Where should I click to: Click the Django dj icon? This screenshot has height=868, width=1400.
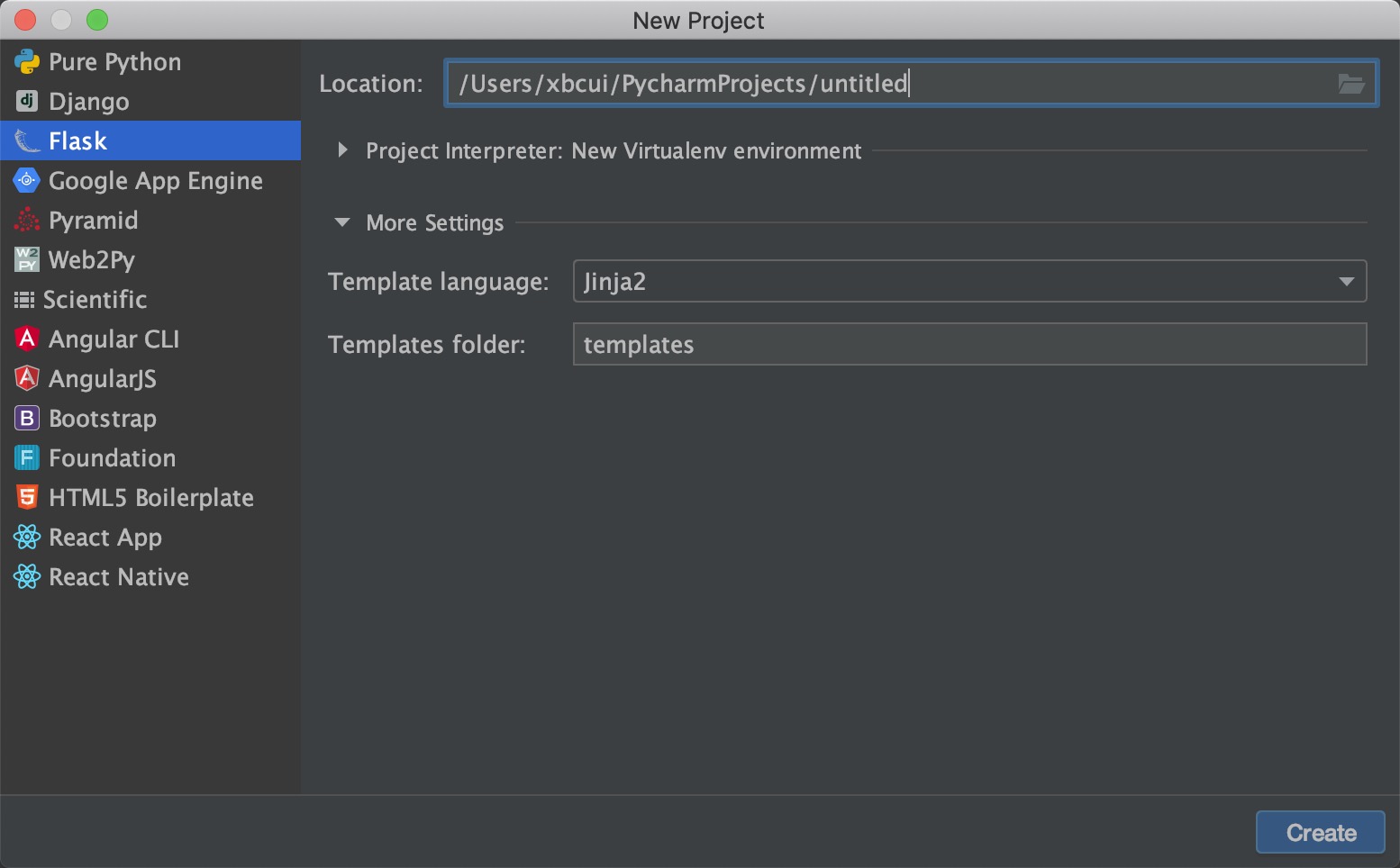(x=27, y=102)
